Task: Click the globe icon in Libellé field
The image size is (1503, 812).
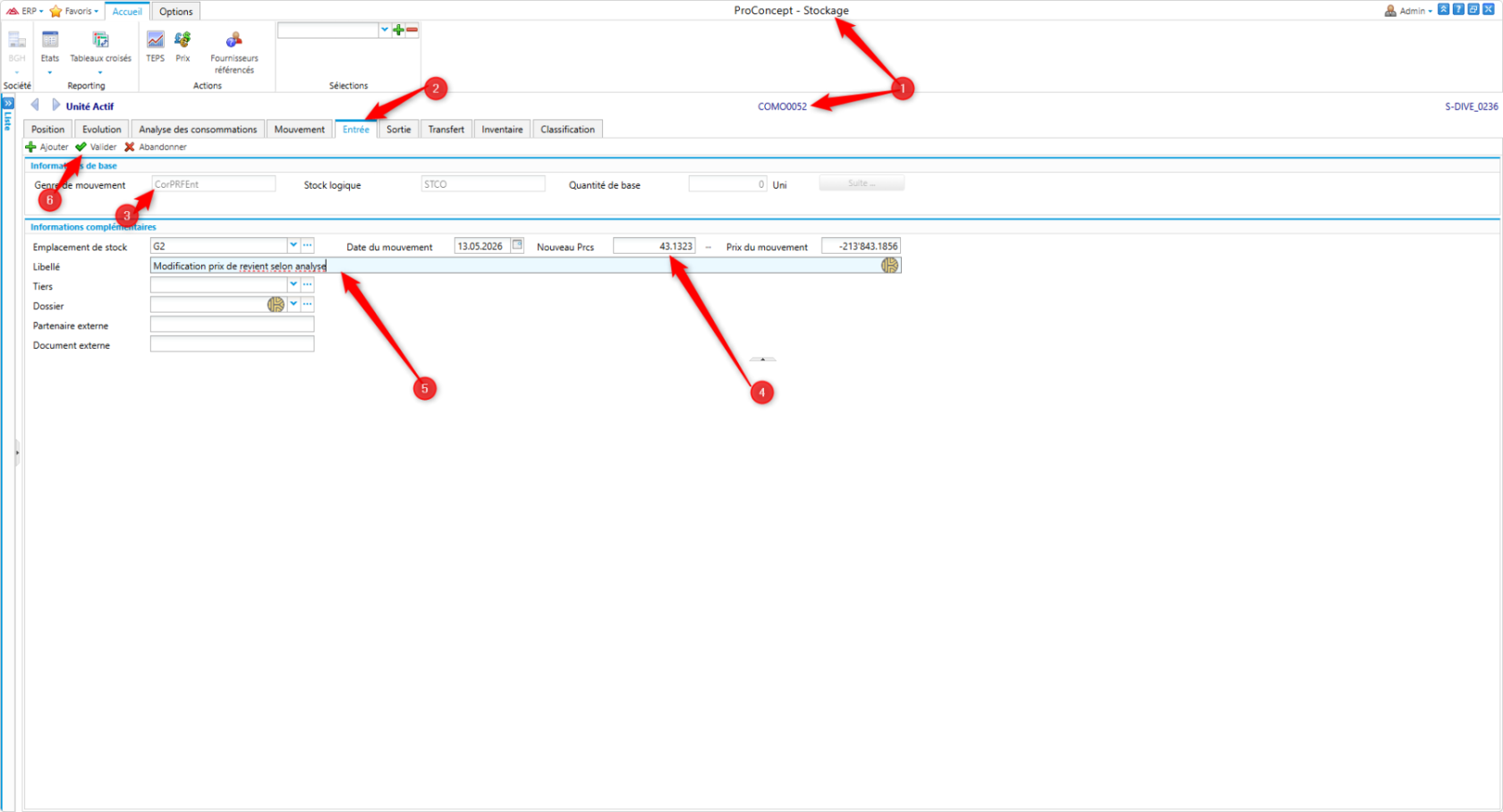Action: [x=889, y=266]
